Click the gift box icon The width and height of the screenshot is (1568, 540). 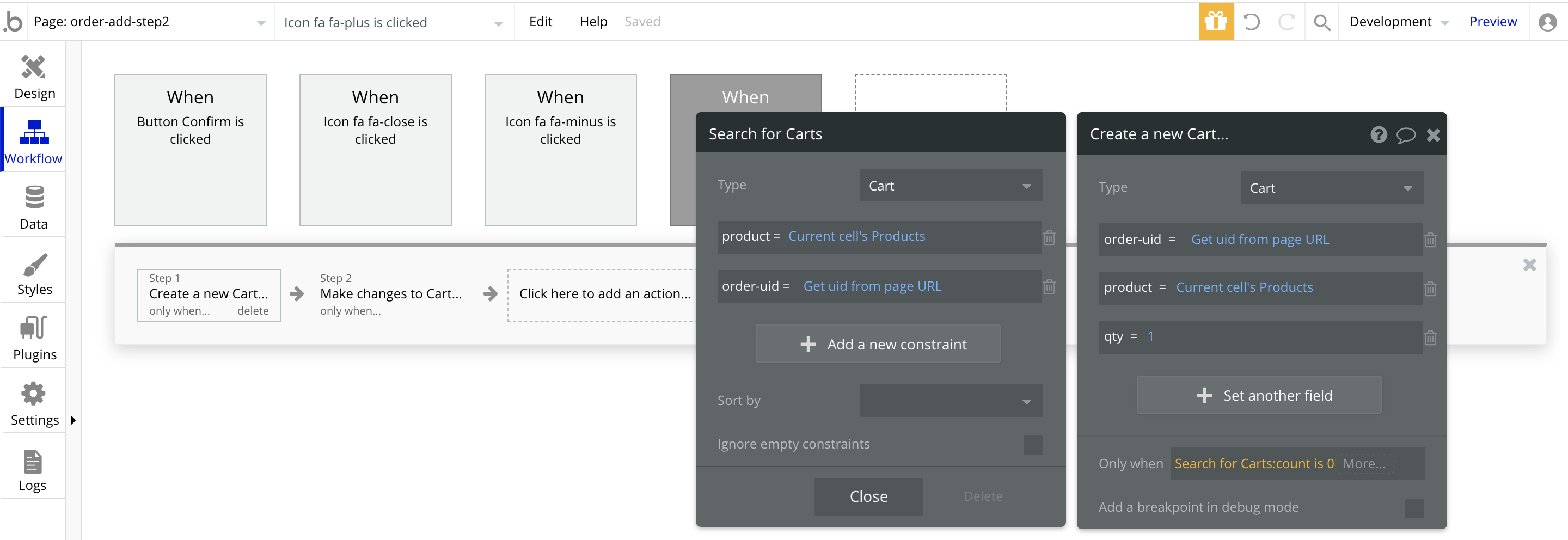[1215, 22]
